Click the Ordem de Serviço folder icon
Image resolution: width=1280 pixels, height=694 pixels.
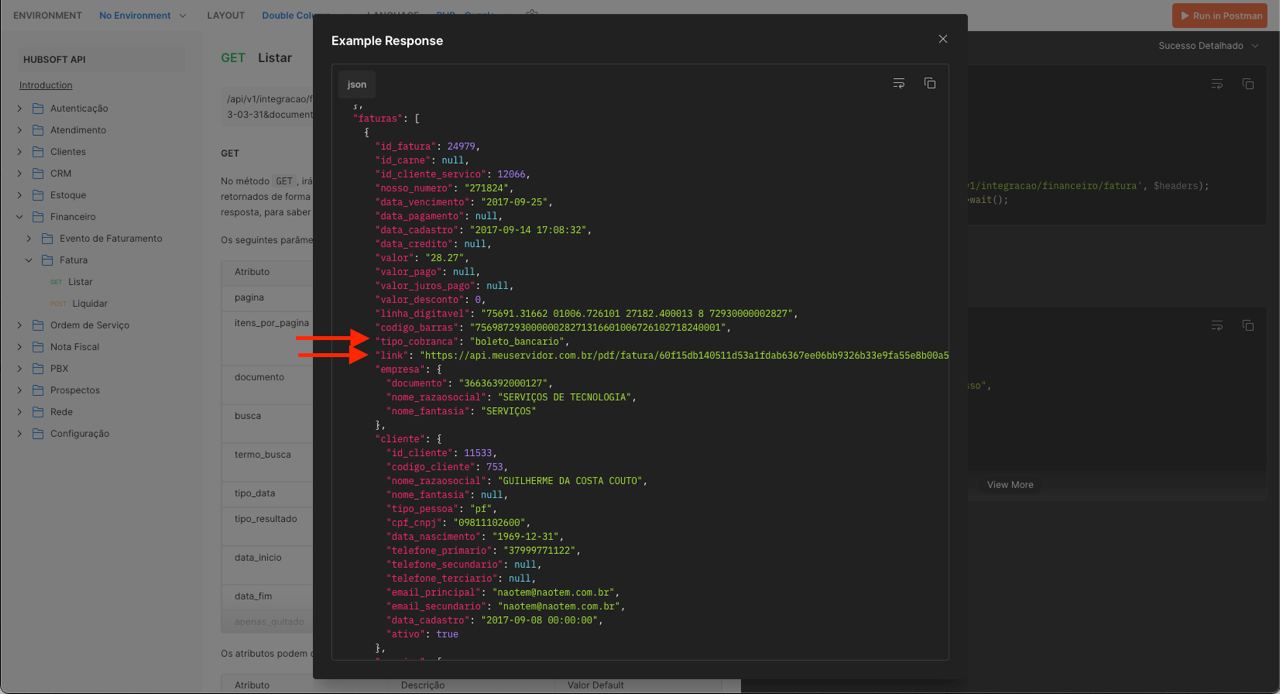(38, 325)
